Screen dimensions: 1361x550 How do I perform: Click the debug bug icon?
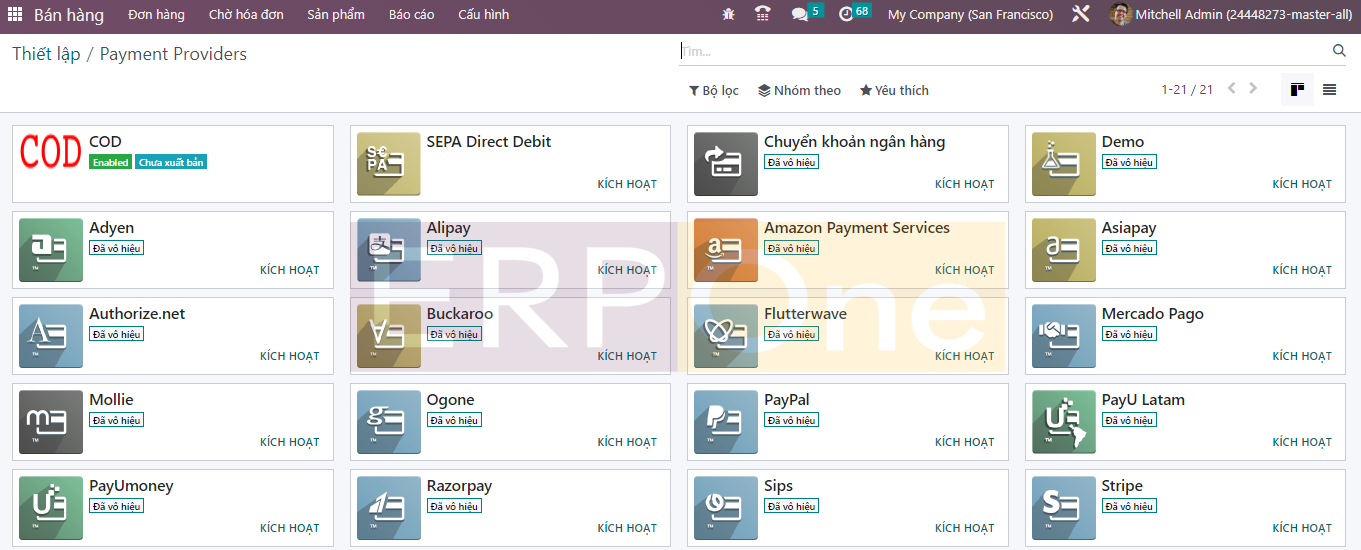pyautogui.click(x=728, y=15)
